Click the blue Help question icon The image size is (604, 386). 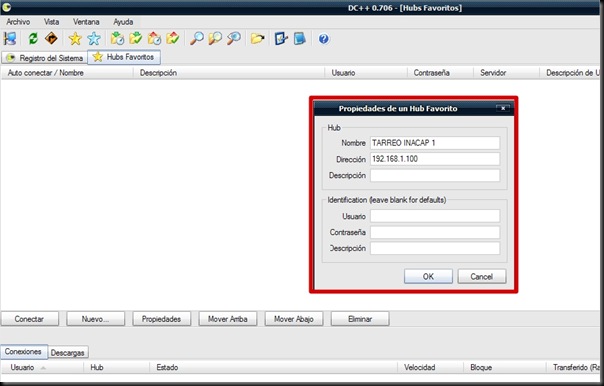[x=324, y=39]
